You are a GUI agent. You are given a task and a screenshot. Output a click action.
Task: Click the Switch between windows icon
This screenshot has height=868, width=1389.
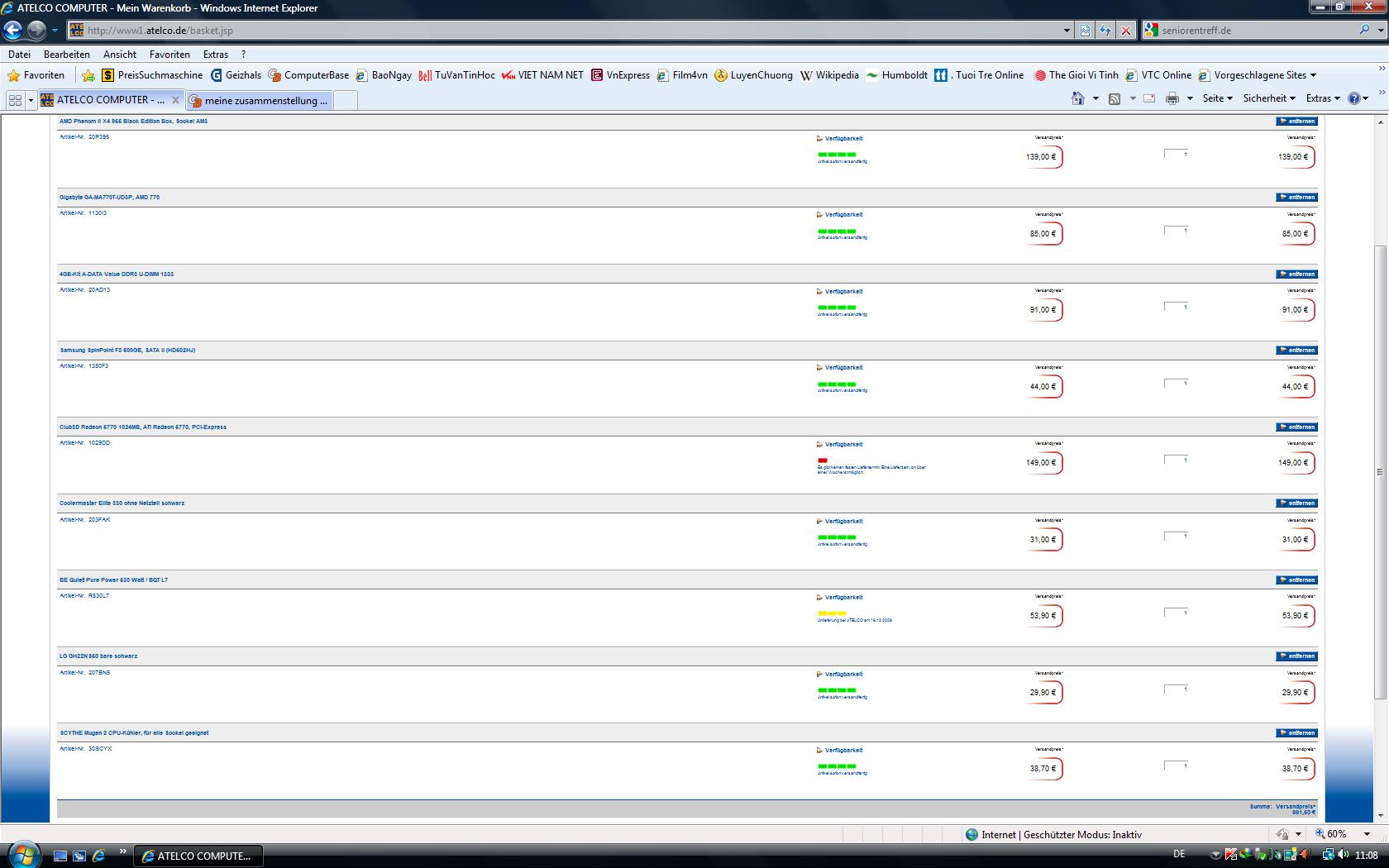pos(79,856)
